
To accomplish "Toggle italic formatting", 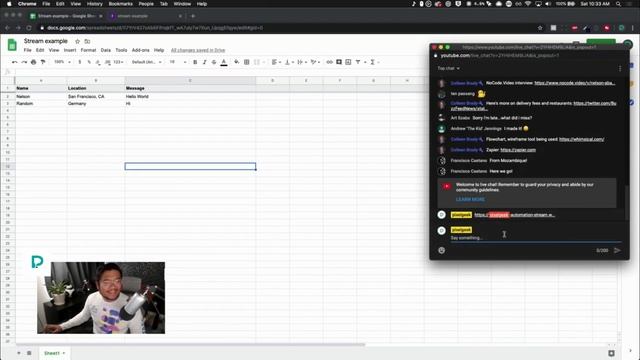I will click(x=204, y=62).
